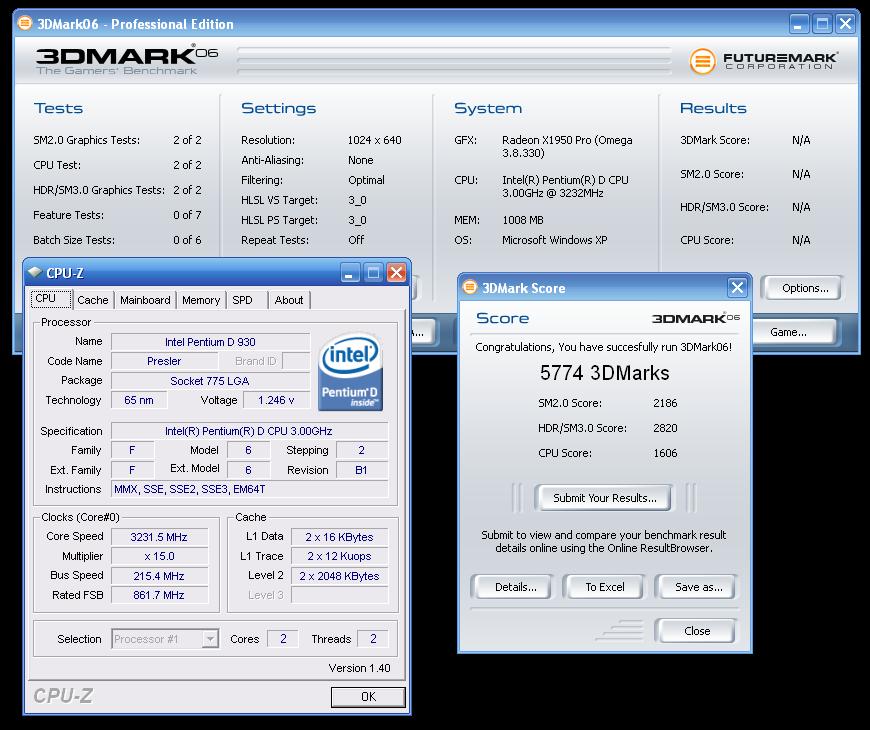
Task: Open the Mainboard tab in CPU-Z
Action: 145,300
